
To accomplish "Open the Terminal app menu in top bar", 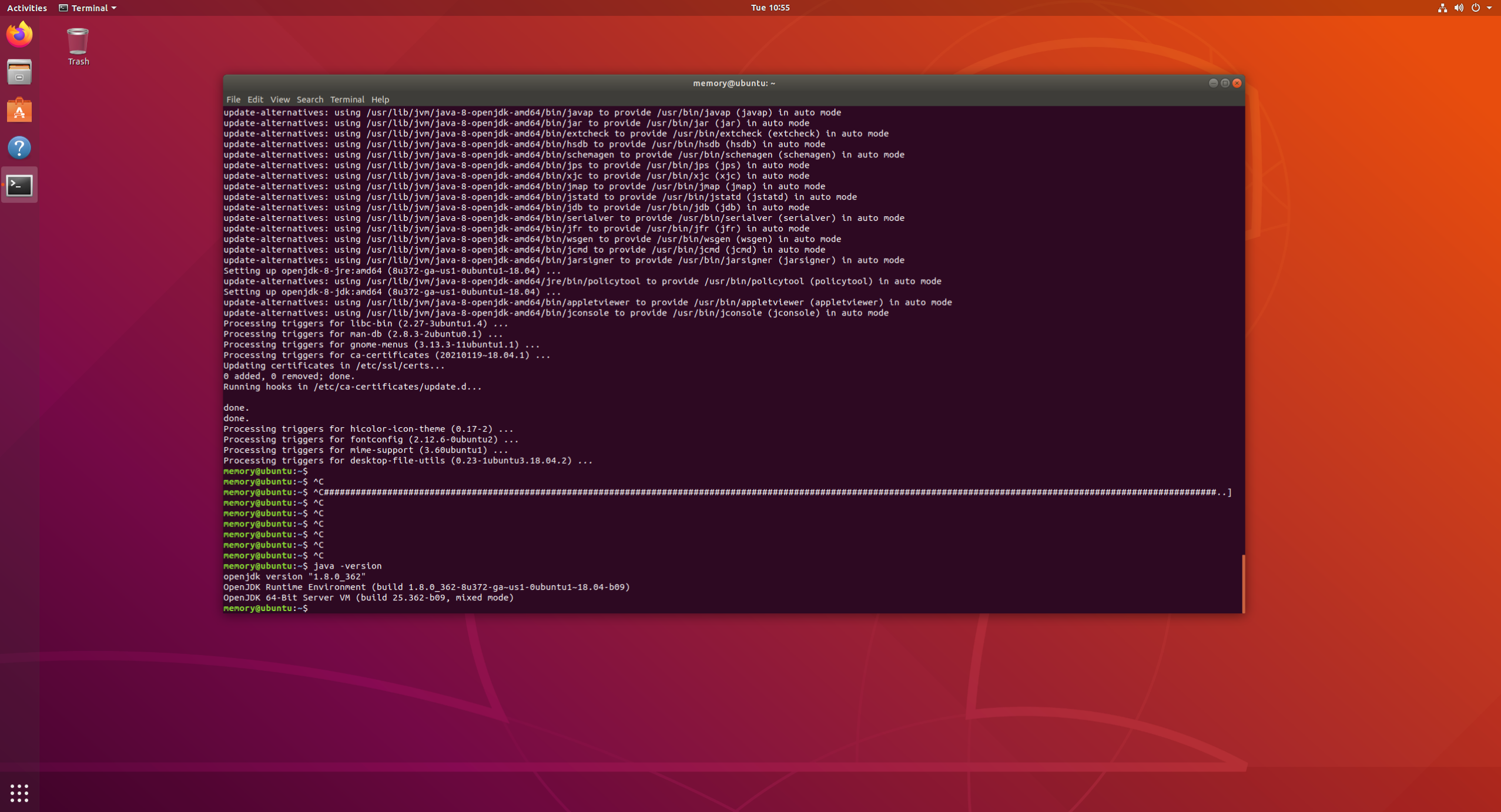I will pos(88,8).
